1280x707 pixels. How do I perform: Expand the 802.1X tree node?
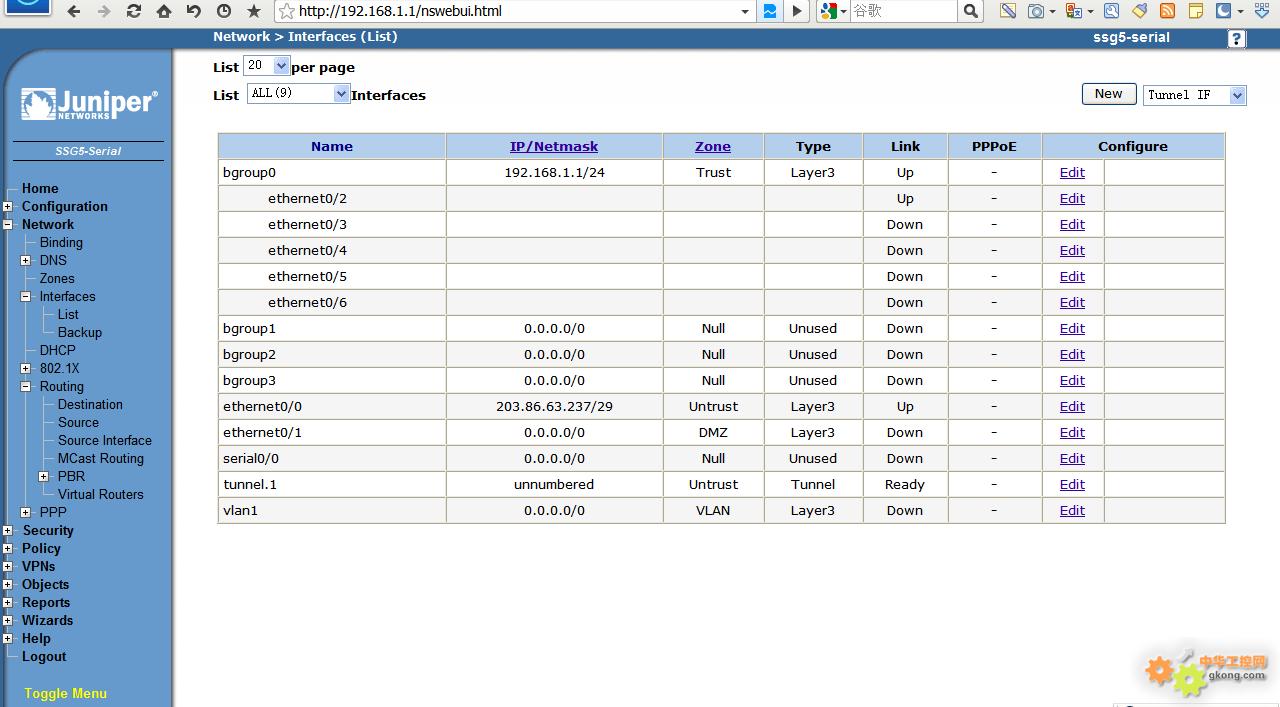pyautogui.click(x=26, y=369)
